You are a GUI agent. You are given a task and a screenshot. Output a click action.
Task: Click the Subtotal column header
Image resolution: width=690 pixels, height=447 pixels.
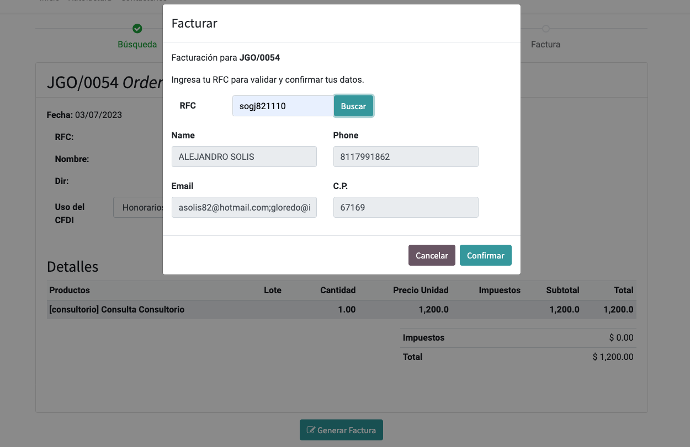click(562, 290)
